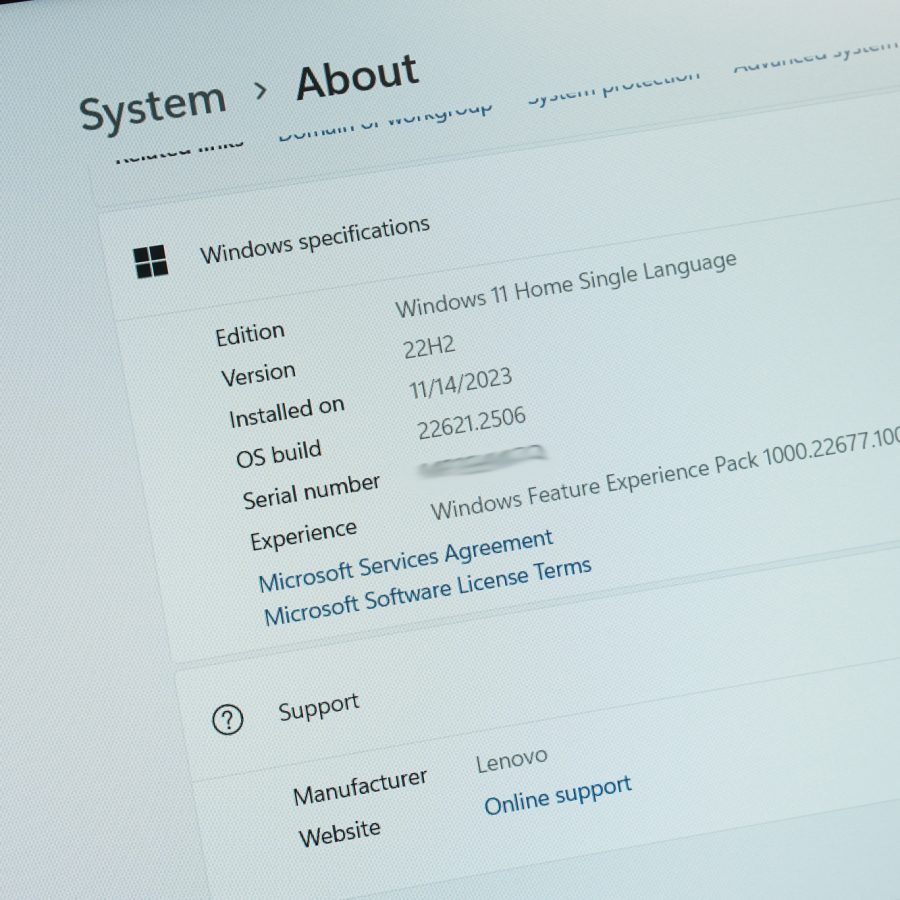This screenshot has width=900, height=900.
Task: Select the About page title
Action: tap(357, 76)
